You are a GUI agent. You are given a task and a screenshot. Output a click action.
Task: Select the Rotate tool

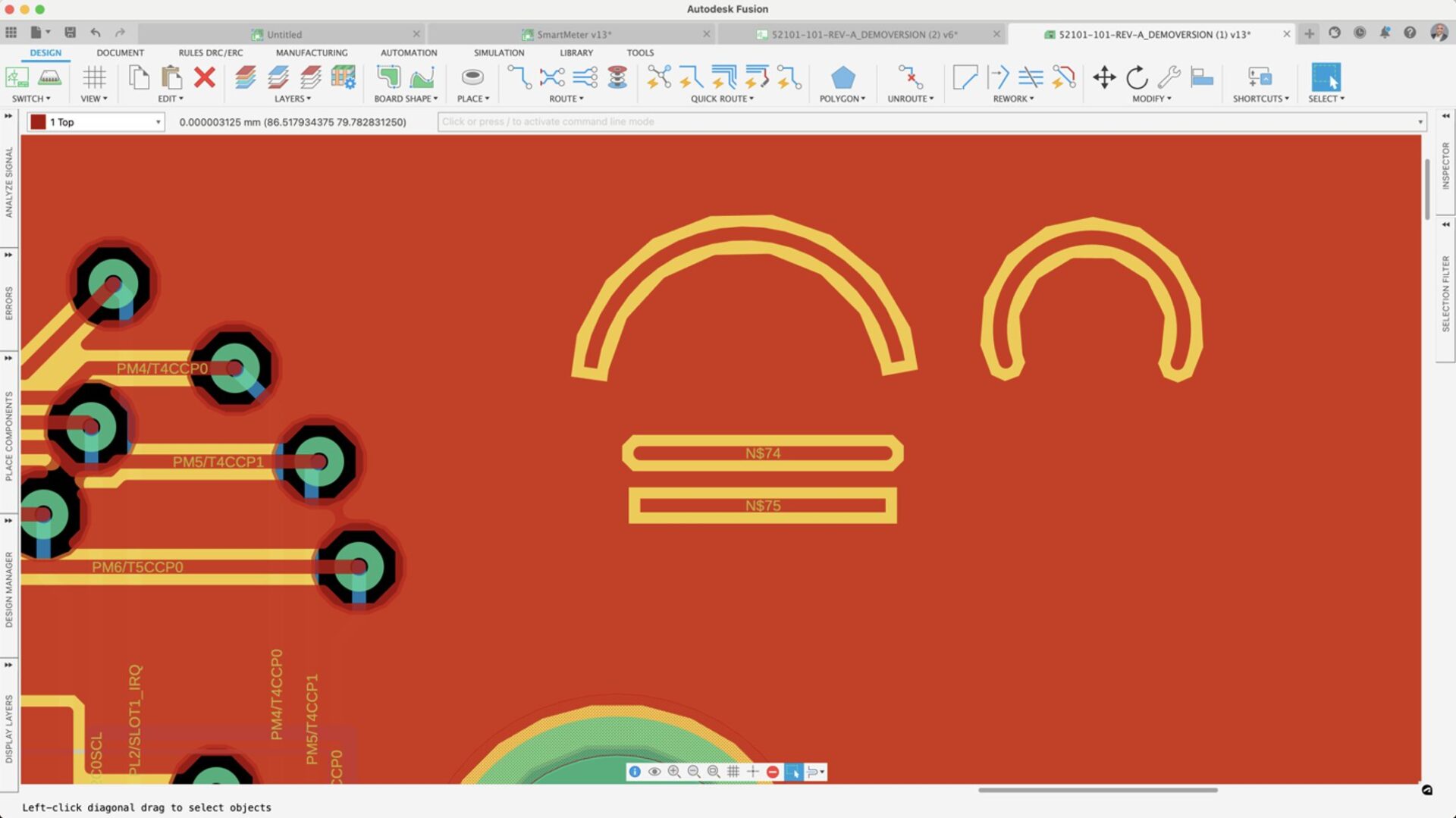(x=1137, y=77)
